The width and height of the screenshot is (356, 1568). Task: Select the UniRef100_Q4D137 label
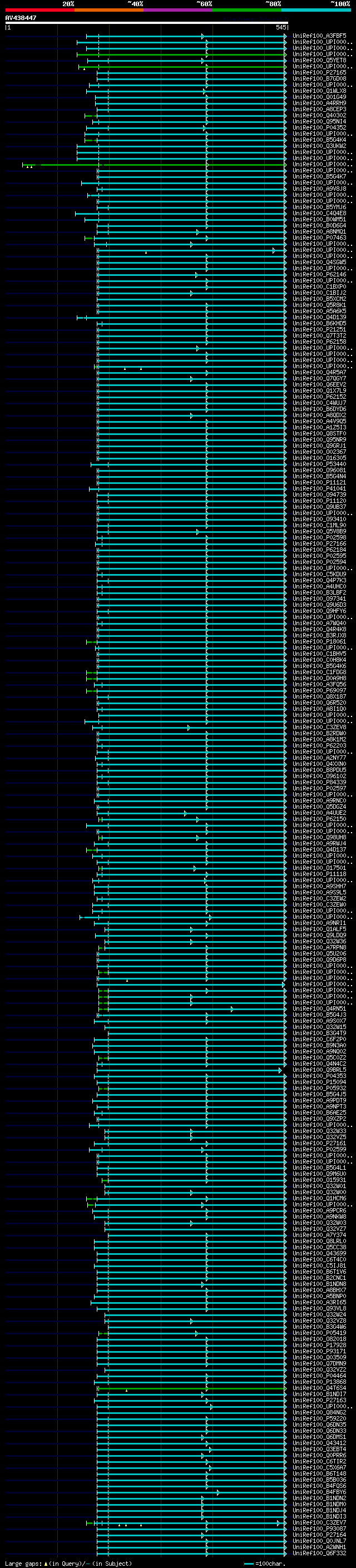pyautogui.click(x=319, y=850)
